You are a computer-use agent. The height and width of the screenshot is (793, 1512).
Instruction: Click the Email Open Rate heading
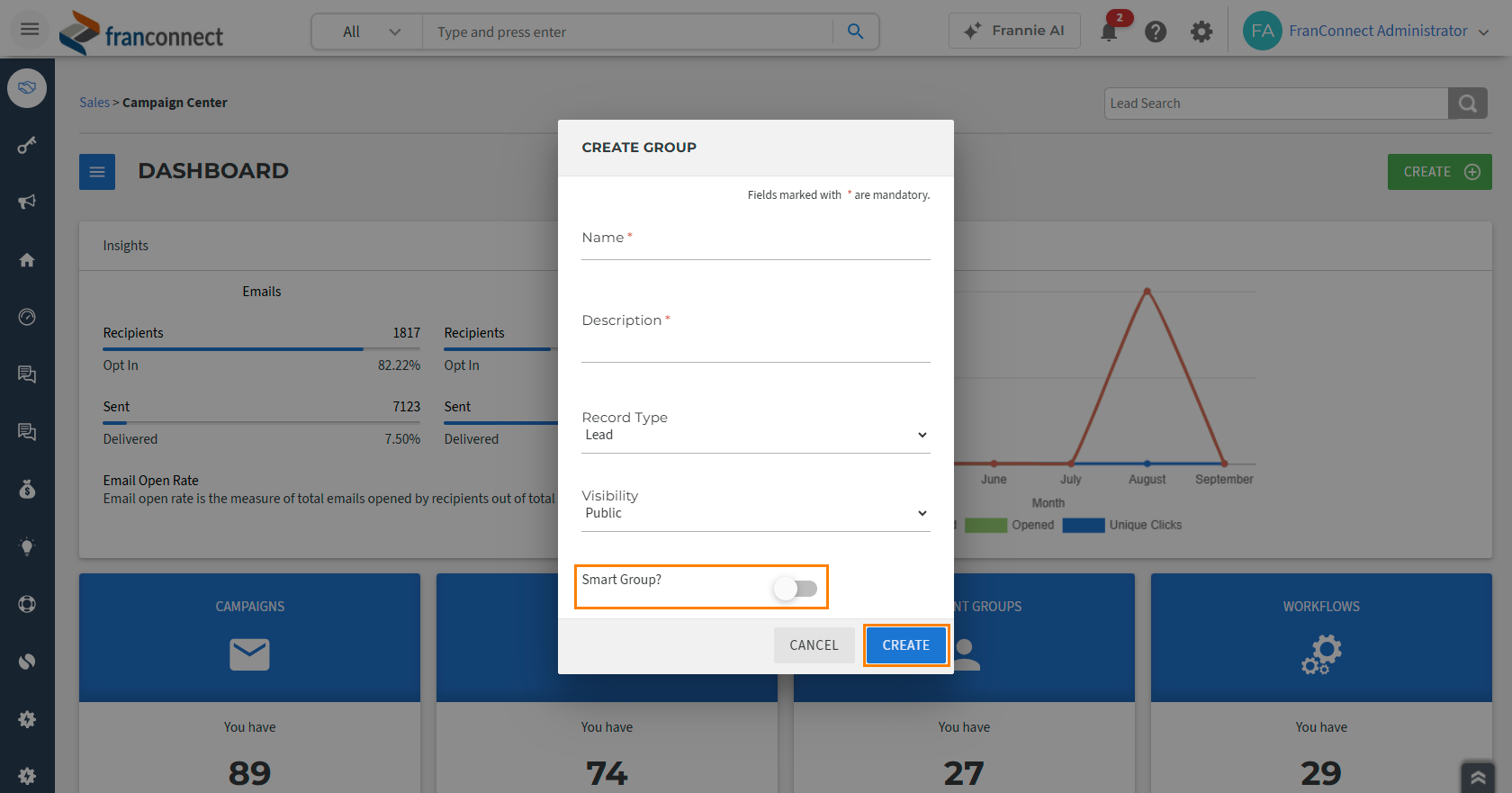[151, 481]
